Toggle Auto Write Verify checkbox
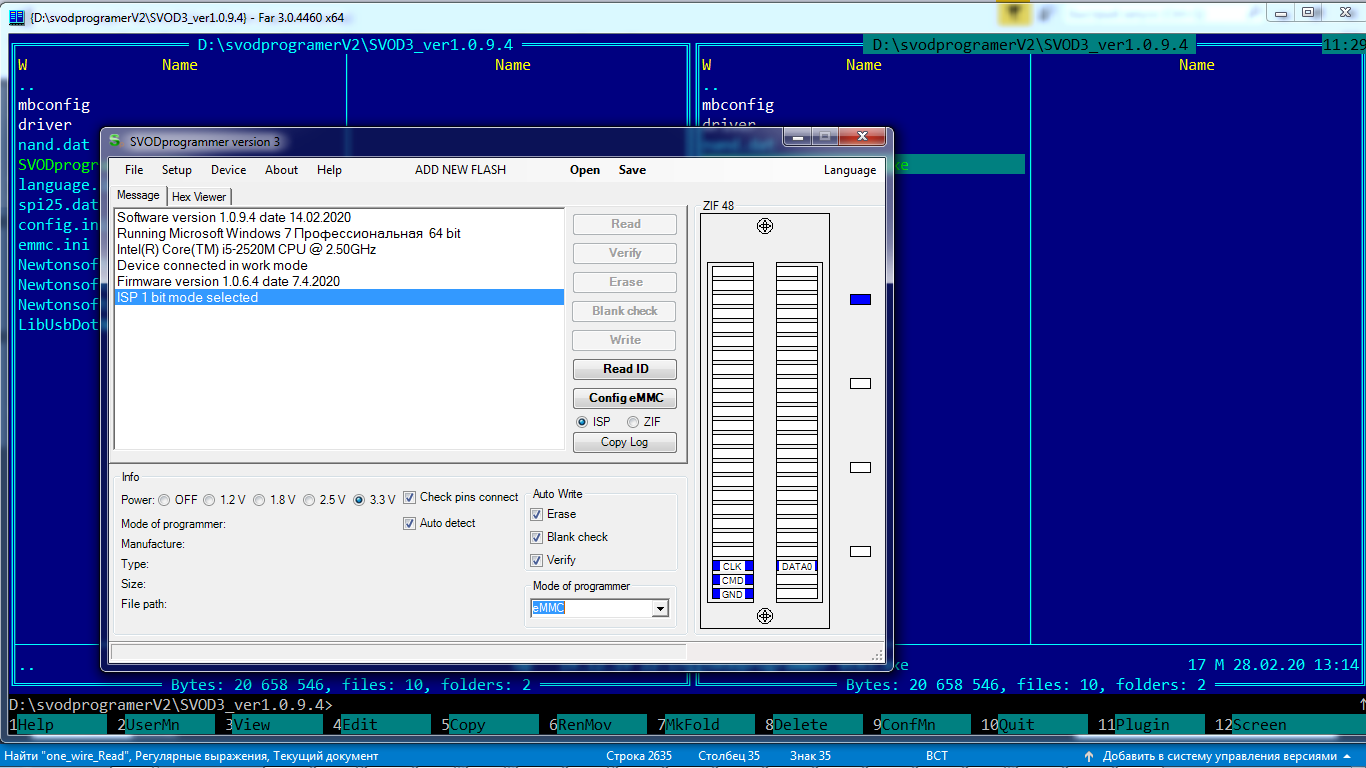Screen dimensions: 1366x768 pyautogui.click(x=537, y=560)
